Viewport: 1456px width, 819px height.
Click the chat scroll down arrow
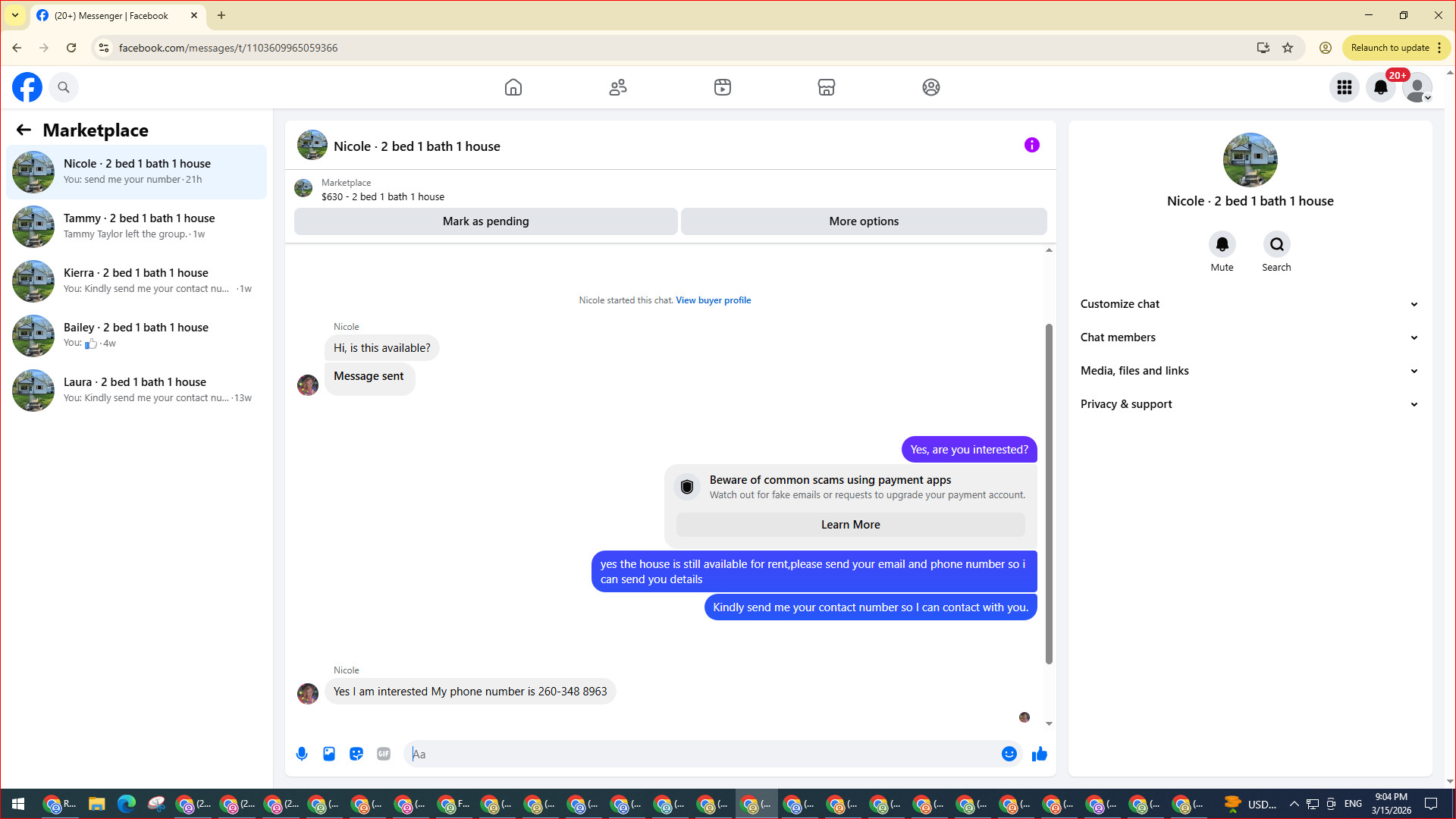[x=1049, y=724]
